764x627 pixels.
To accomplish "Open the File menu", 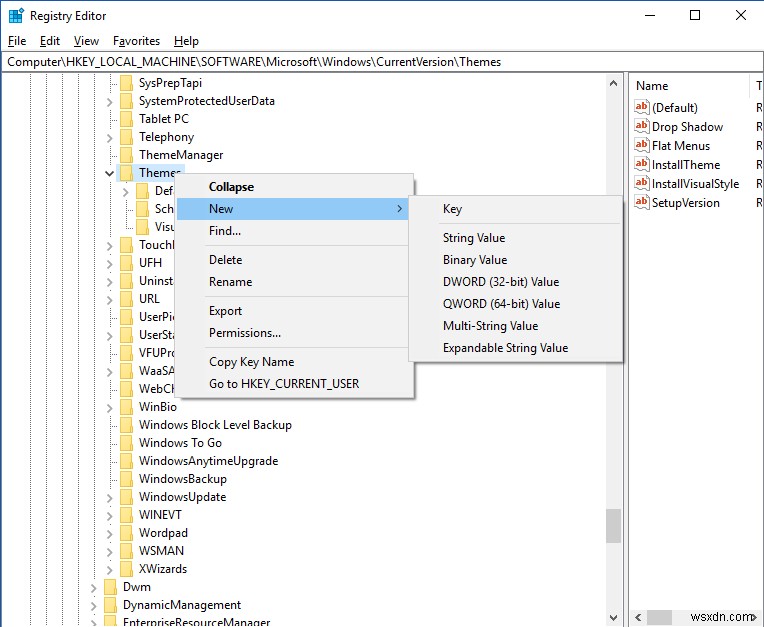I will click(17, 41).
